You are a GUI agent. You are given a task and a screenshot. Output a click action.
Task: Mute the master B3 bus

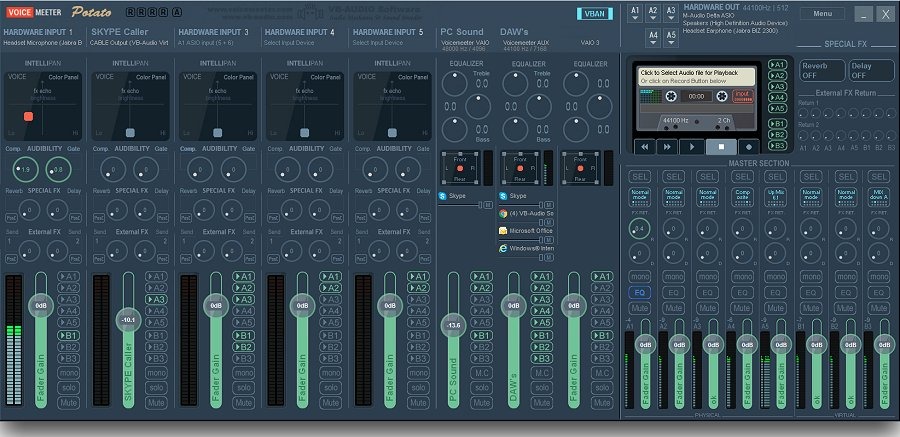879,308
